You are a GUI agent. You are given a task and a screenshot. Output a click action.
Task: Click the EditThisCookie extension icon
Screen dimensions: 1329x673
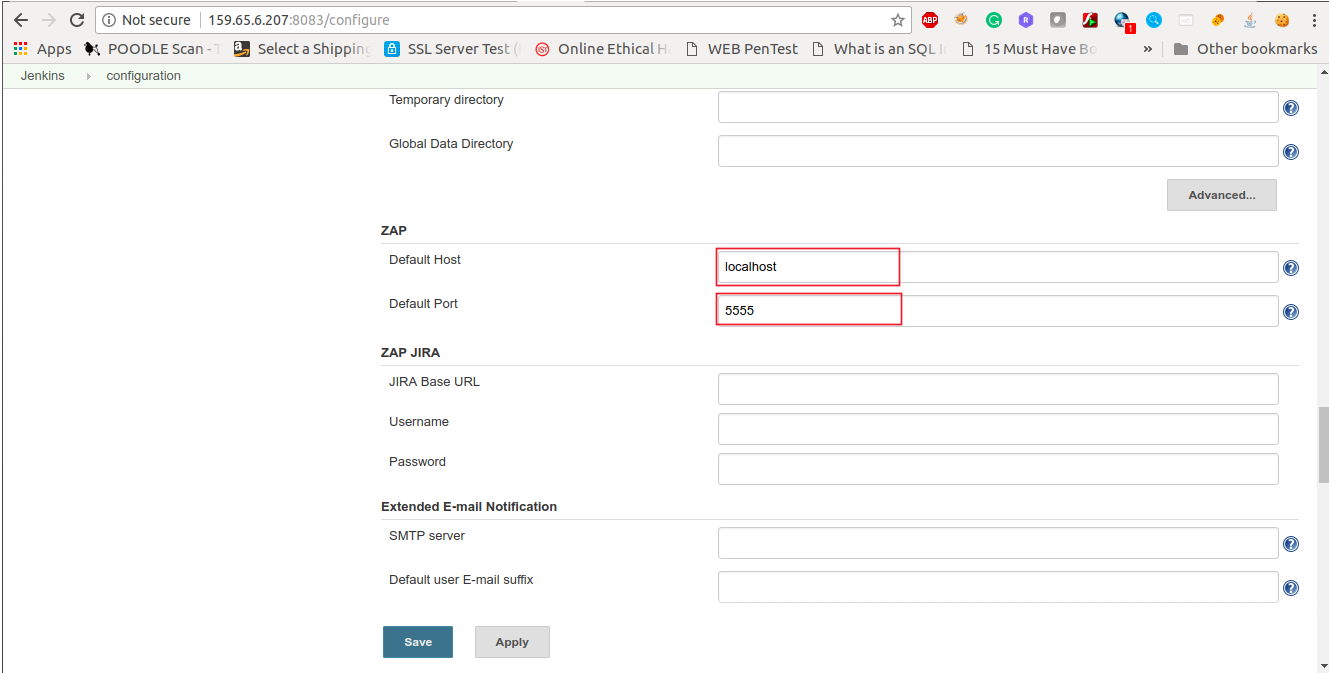pyautogui.click(x=1281, y=19)
